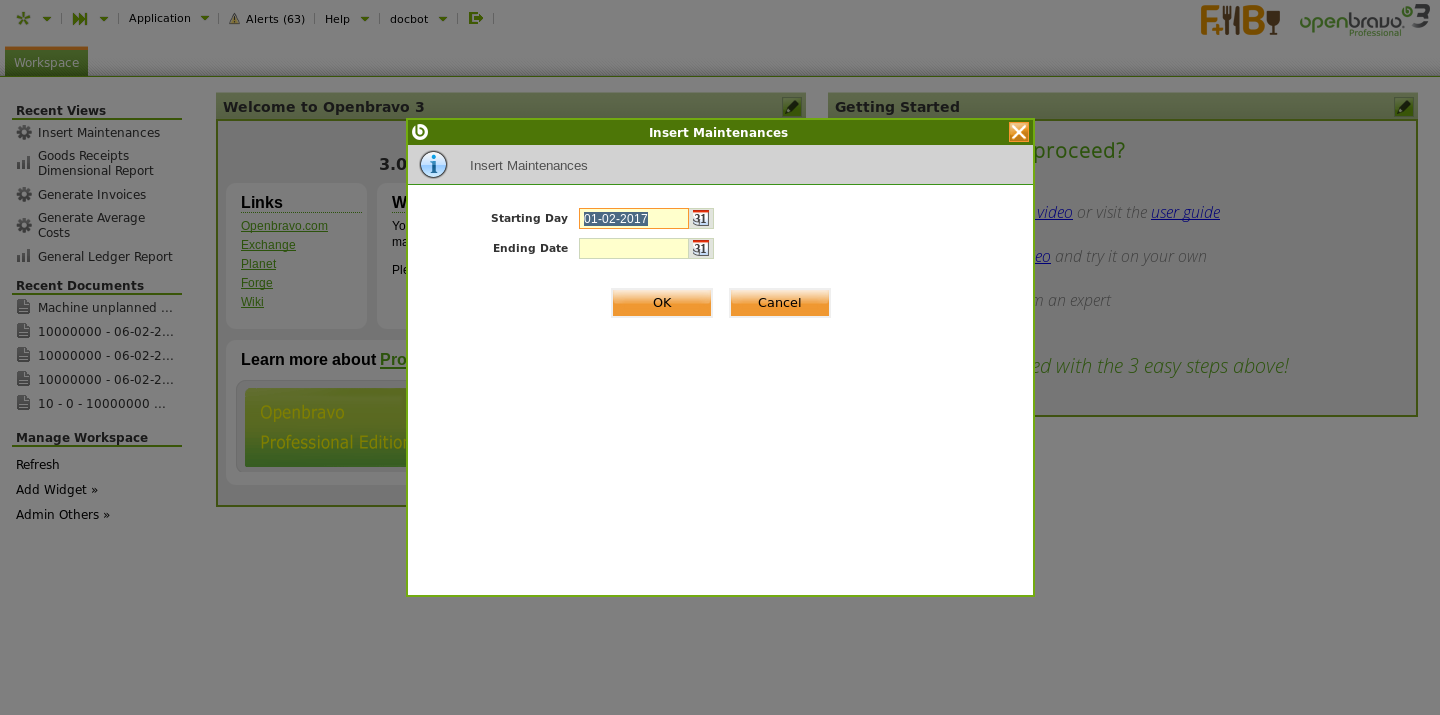Switch to the Workspace tab
The image size is (1440, 715).
[x=46, y=62]
